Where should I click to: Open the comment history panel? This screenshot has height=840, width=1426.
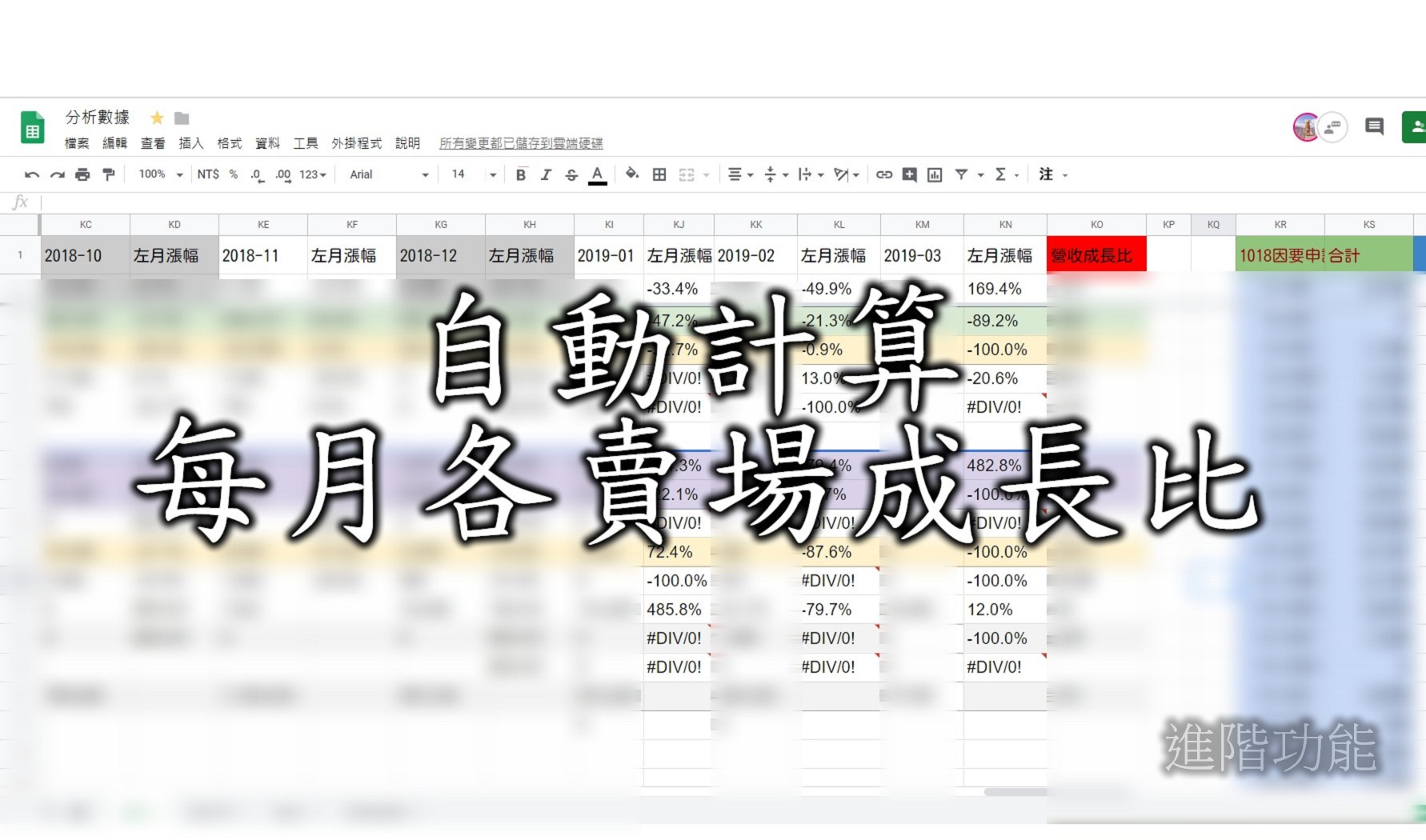coord(1374,126)
